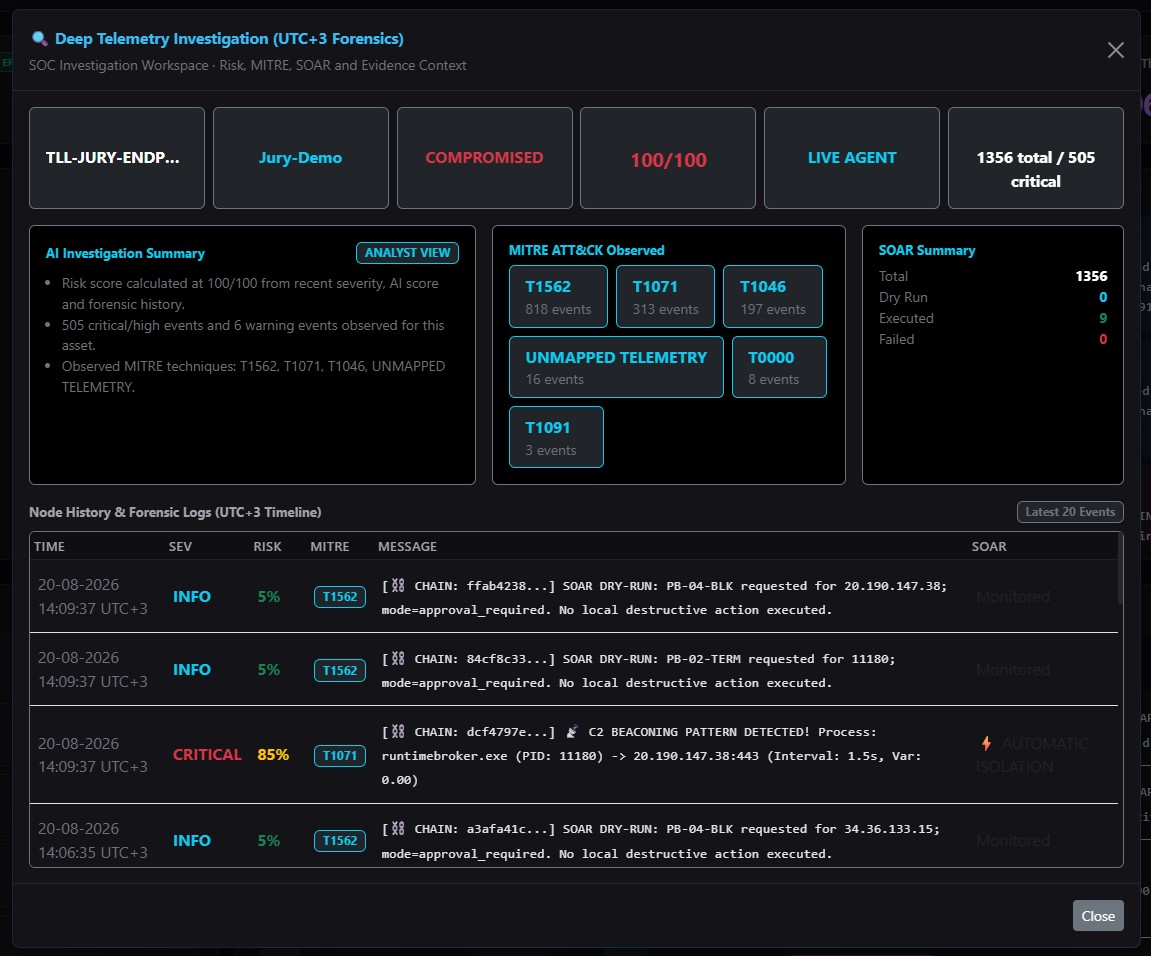
Task: Click the T1071 tag in the CRITICAL row
Action: pyautogui.click(x=340, y=756)
